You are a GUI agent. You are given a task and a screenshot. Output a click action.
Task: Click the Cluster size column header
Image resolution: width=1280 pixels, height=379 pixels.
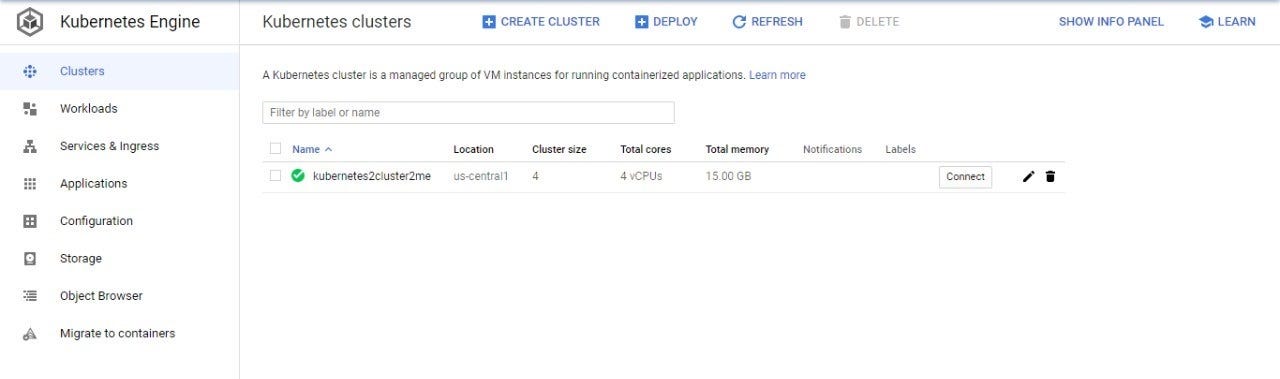coord(559,149)
